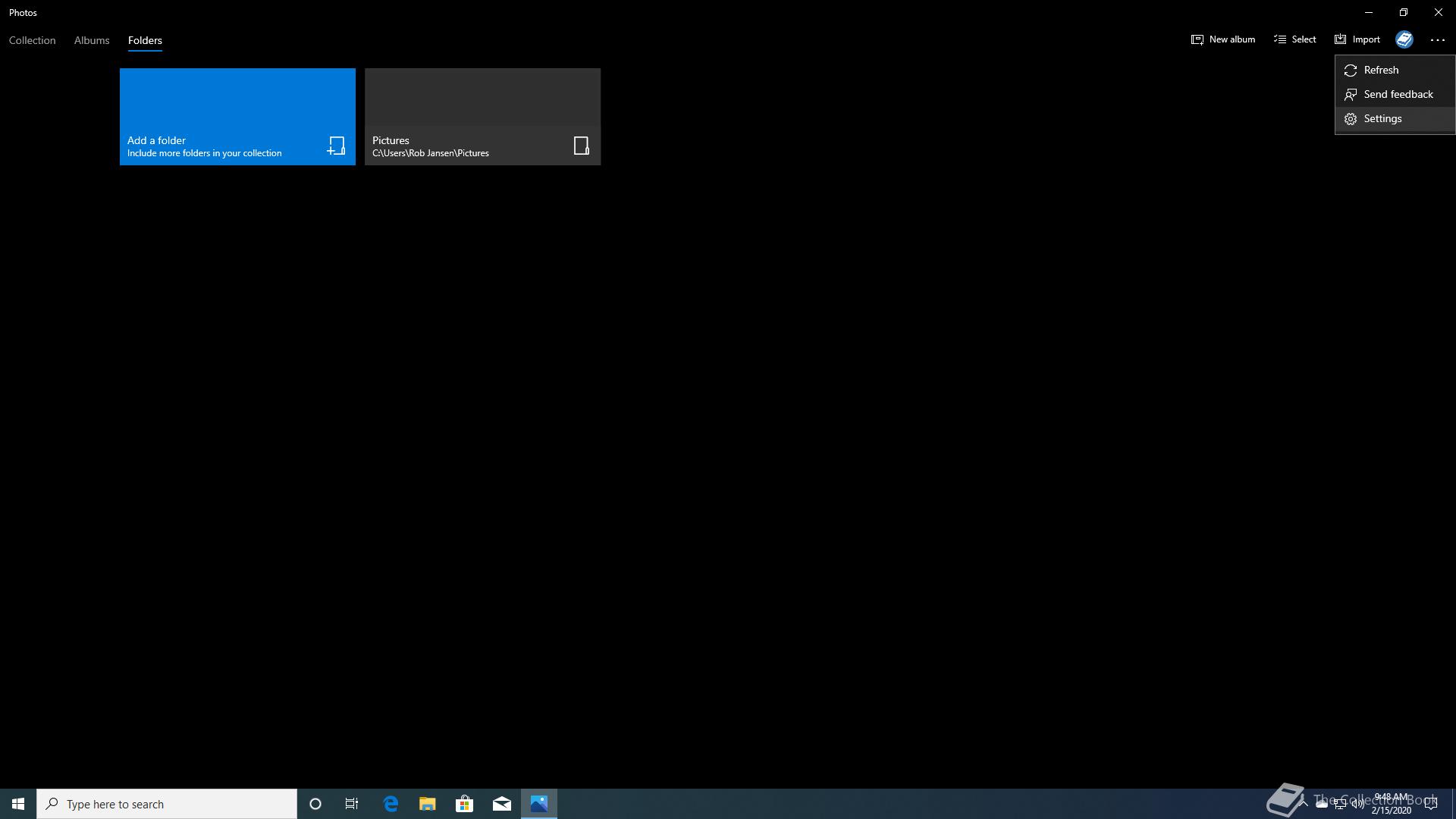This screenshot has height=819, width=1456.
Task: Open the user account avatar
Action: [1404, 39]
